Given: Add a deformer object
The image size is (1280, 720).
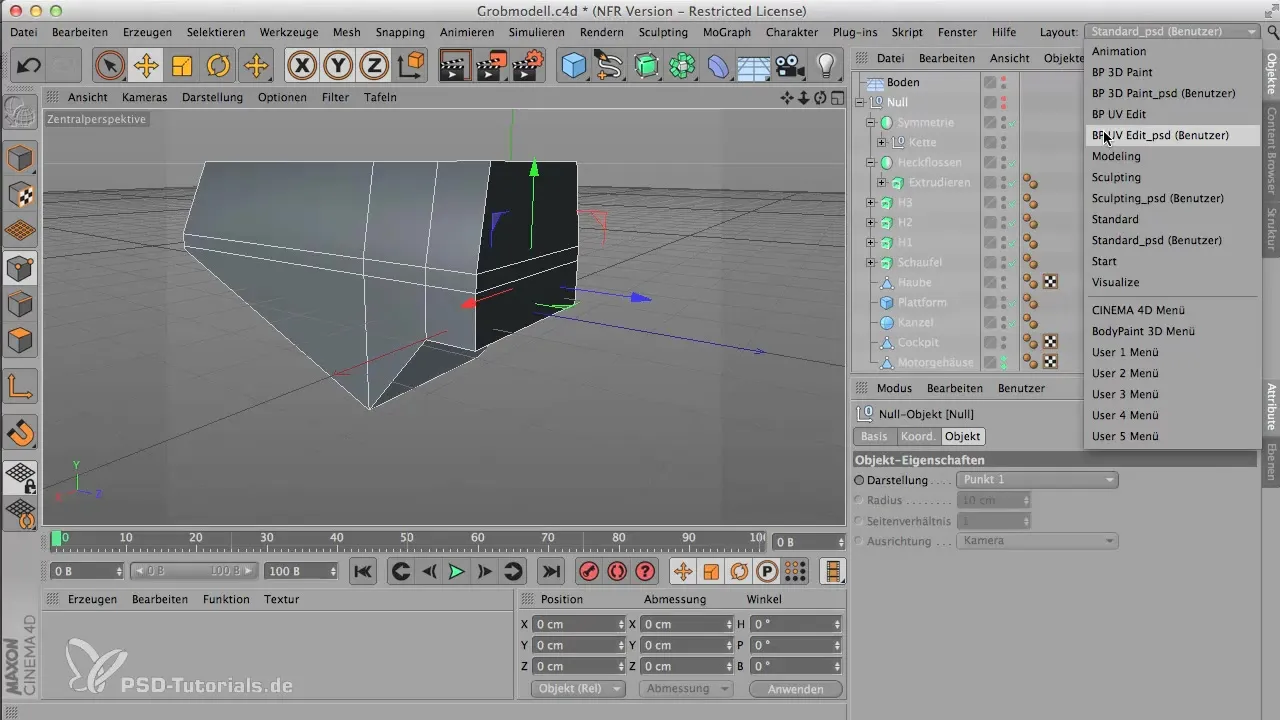Looking at the screenshot, I should [x=718, y=66].
